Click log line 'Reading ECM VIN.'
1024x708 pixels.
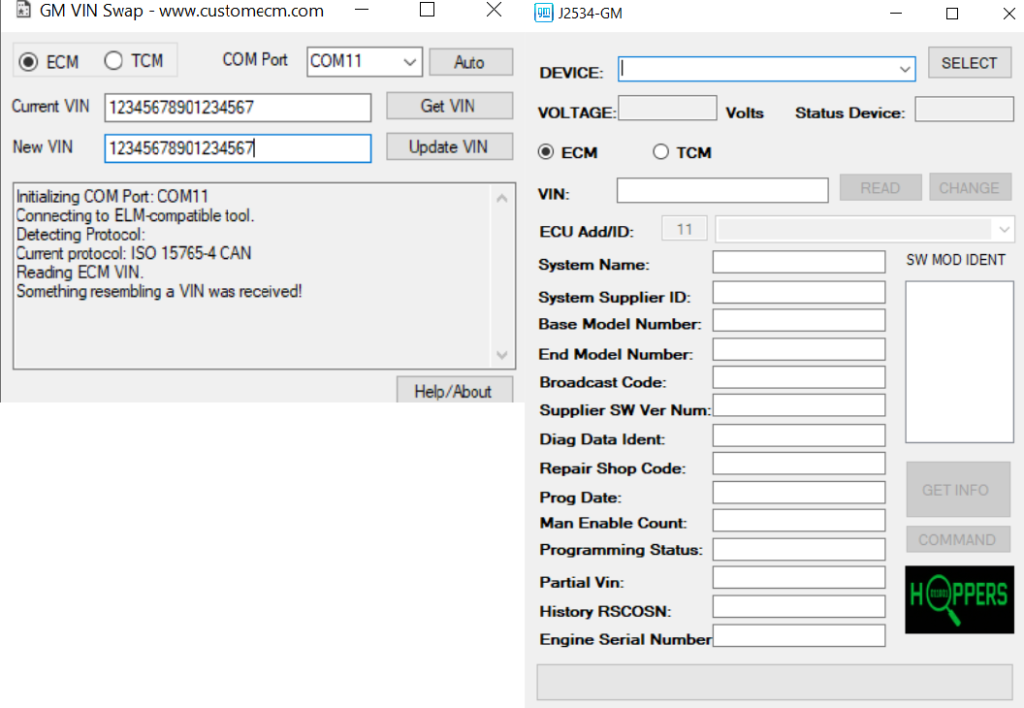[x=80, y=272]
